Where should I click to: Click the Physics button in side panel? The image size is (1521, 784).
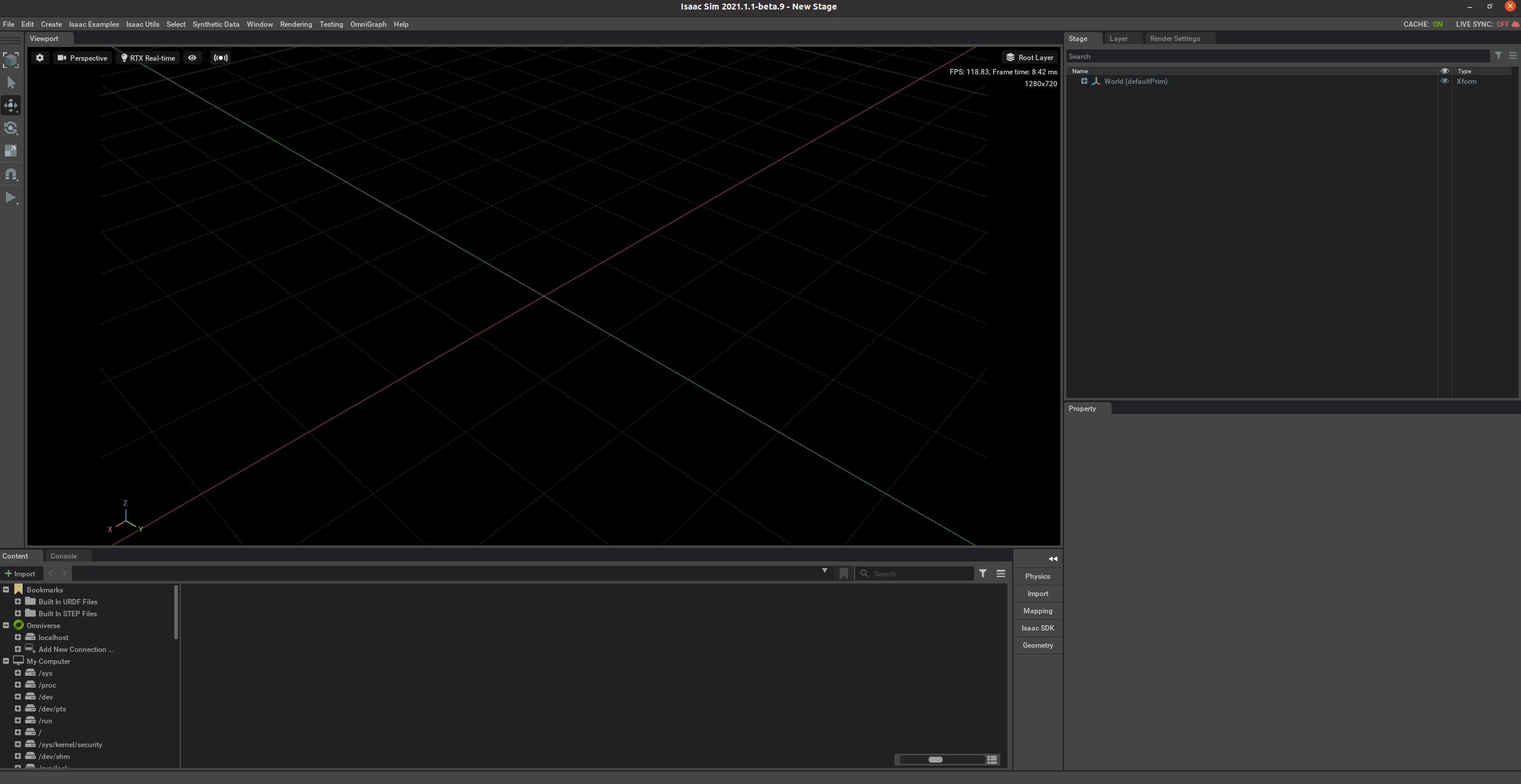point(1037,576)
